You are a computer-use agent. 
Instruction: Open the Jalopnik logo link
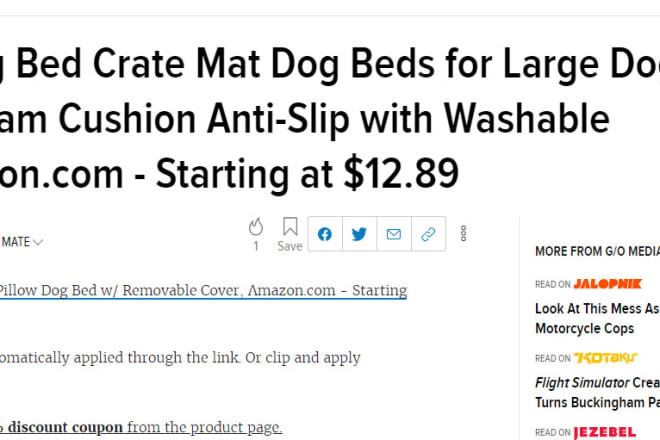607,284
